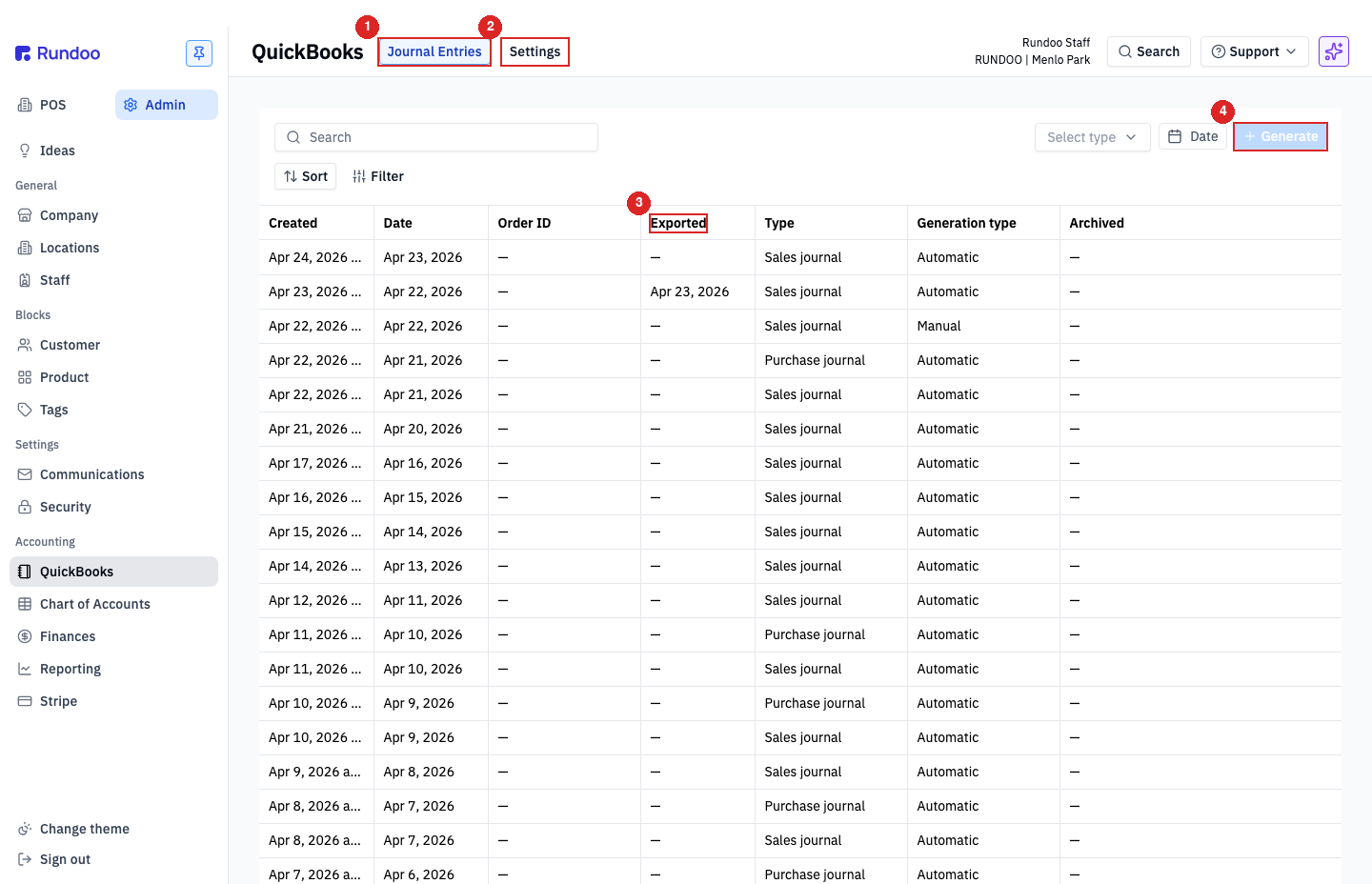Click the Sort button
Viewport: 1372px width, 884px height.
coord(306,176)
